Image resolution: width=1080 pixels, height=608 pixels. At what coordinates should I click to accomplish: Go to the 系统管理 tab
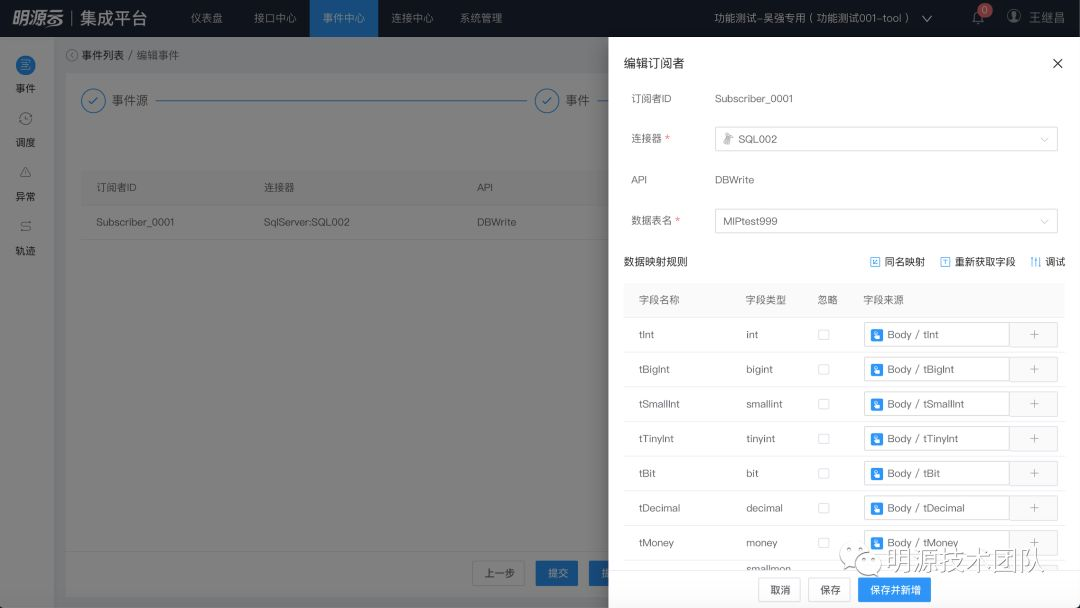click(481, 18)
